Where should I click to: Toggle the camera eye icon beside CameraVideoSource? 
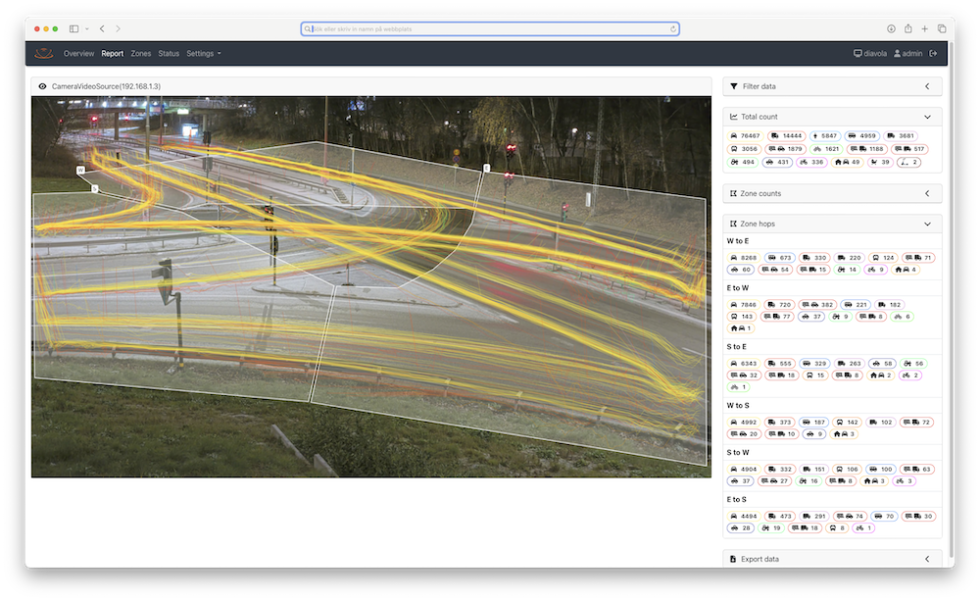pyautogui.click(x=40, y=87)
